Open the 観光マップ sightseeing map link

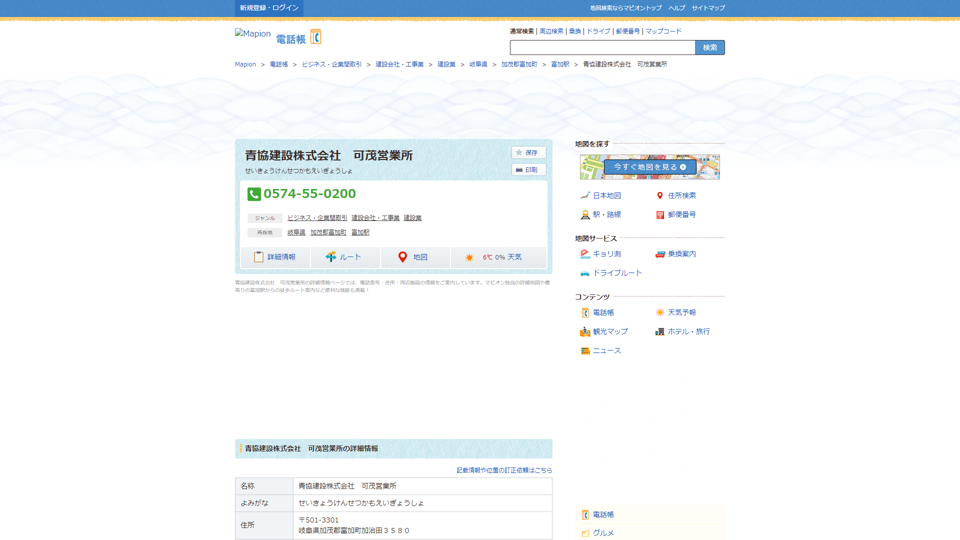(x=605, y=332)
